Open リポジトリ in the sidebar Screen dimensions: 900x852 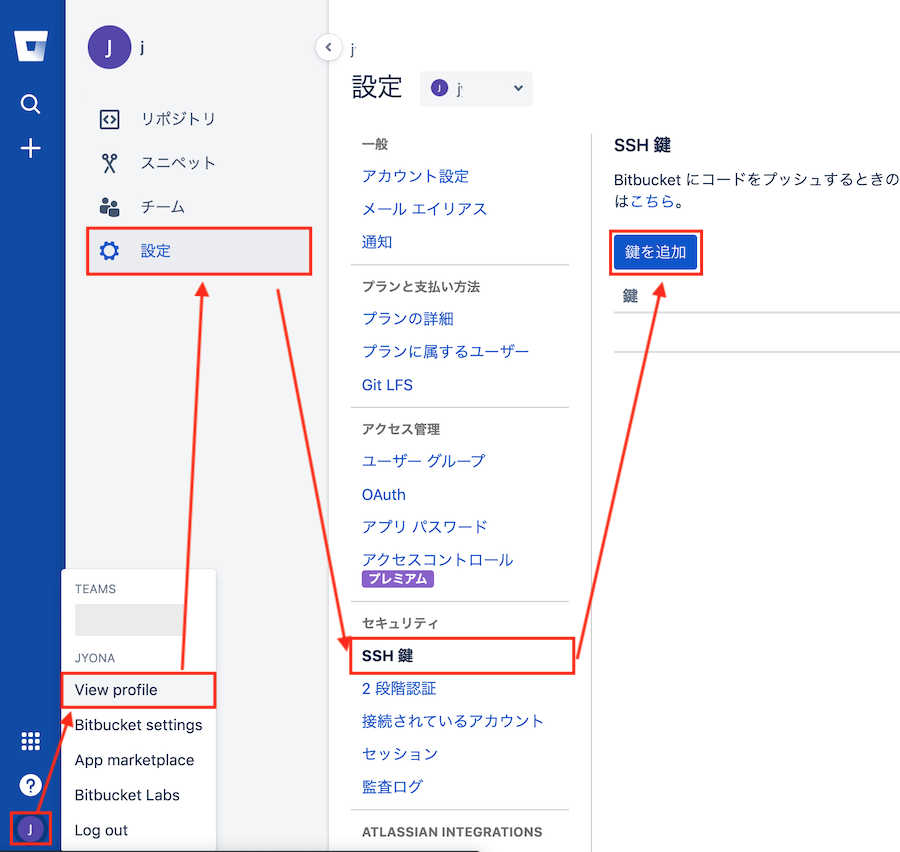pyautogui.click(x=179, y=119)
